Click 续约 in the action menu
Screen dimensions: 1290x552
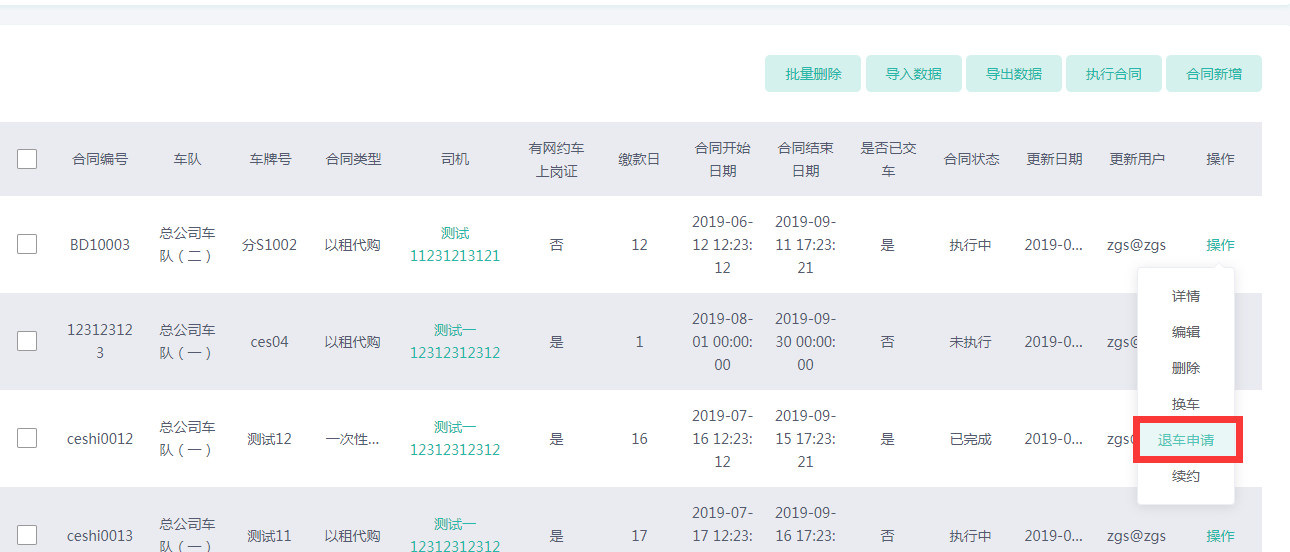point(1186,476)
